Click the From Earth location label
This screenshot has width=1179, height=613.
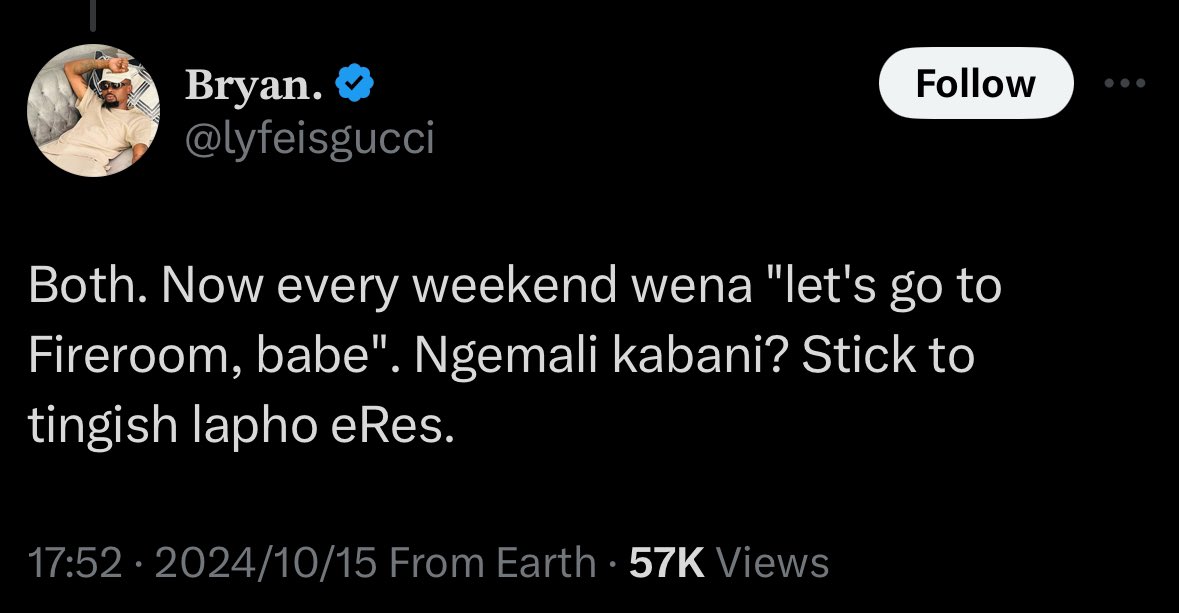(493, 562)
